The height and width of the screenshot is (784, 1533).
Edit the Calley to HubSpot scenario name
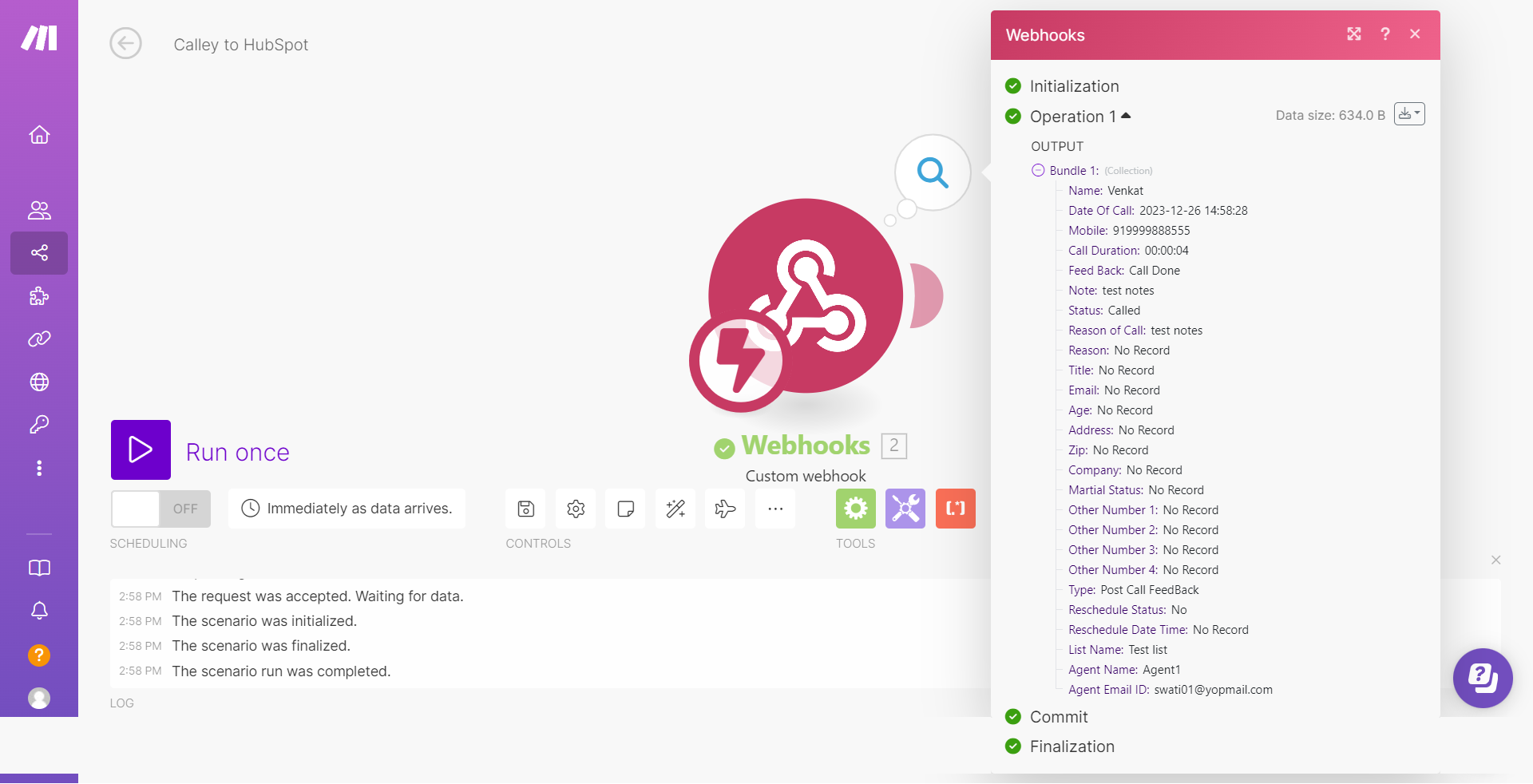click(x=241, y=45)
